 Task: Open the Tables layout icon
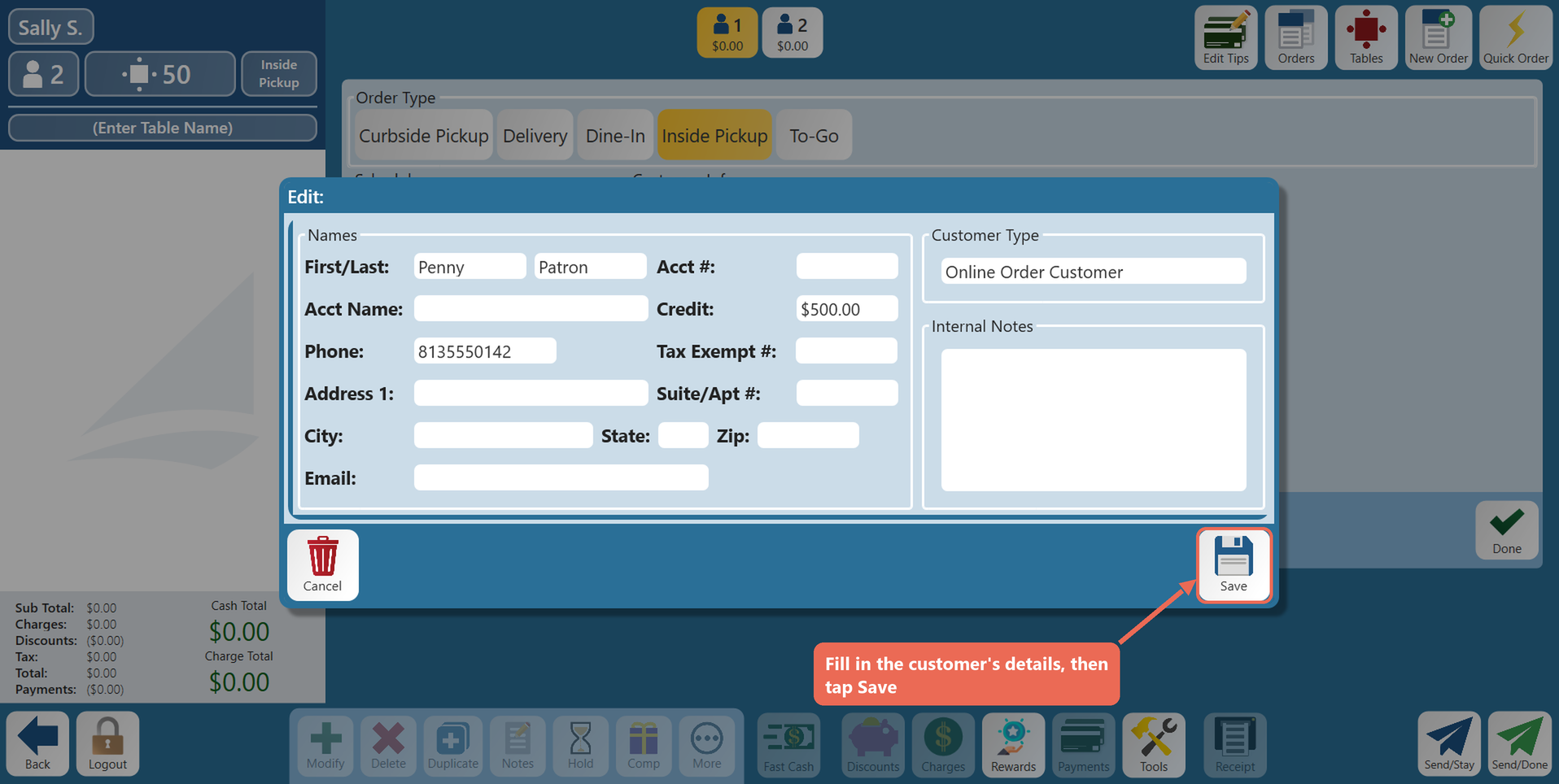tap(1366, 37)
